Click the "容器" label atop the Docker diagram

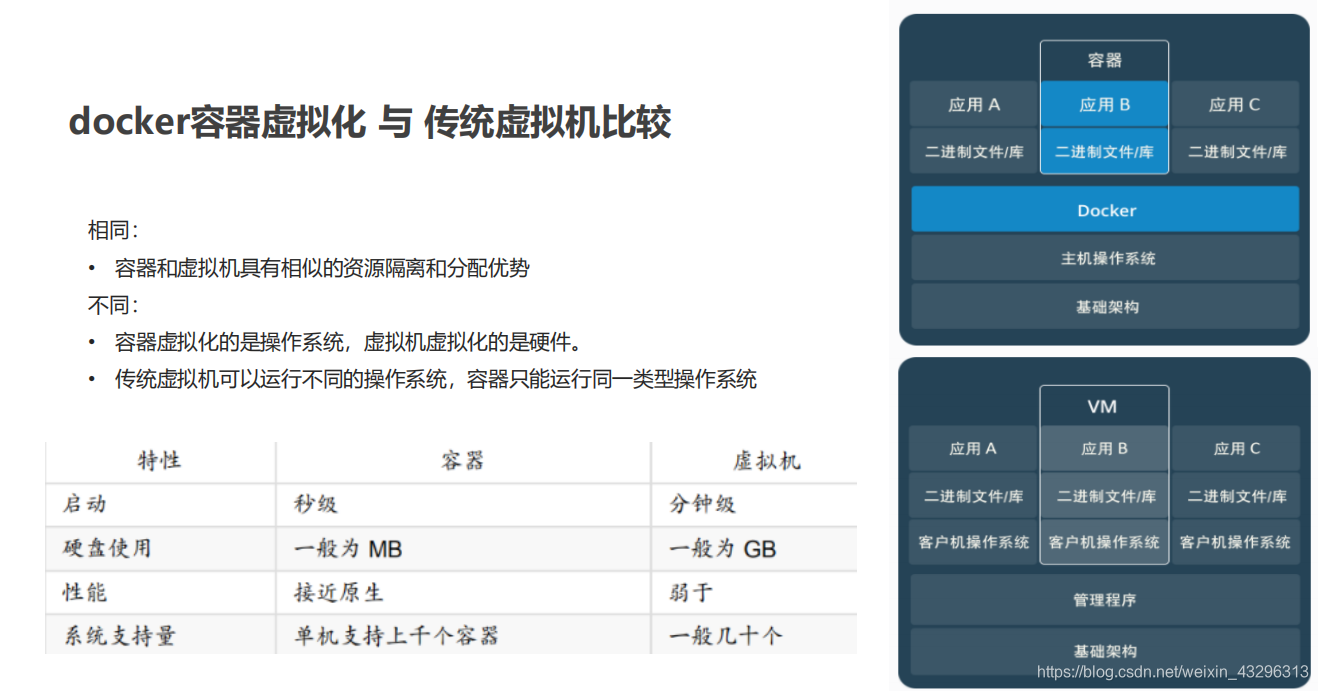pyautogui.click(x=1104, y=60)
